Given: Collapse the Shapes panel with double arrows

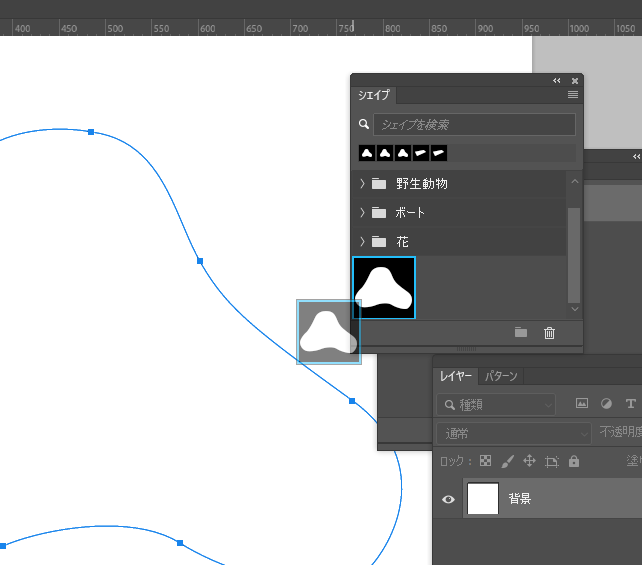Looking at the screenshot, I should coord(557,80).
